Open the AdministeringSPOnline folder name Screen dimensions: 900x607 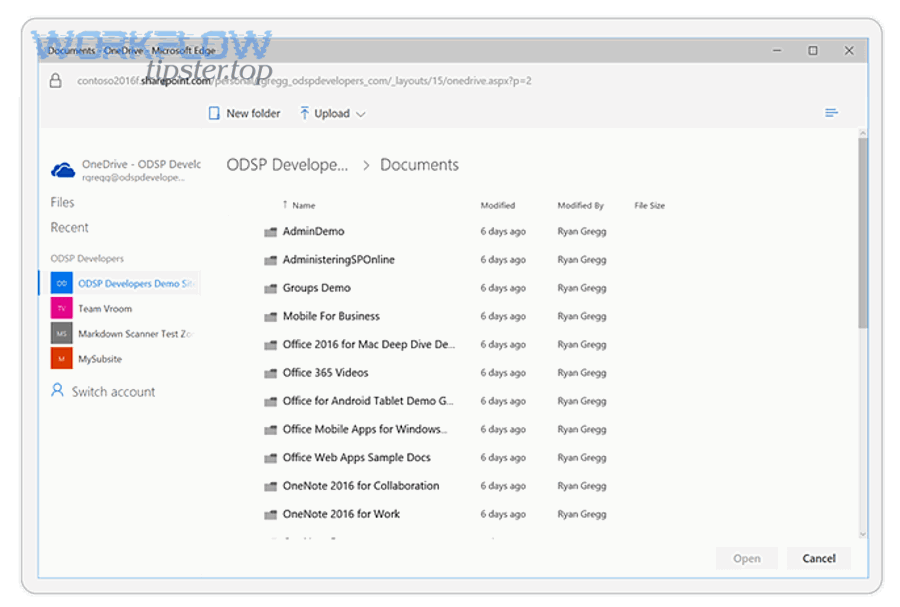point(339,259)
